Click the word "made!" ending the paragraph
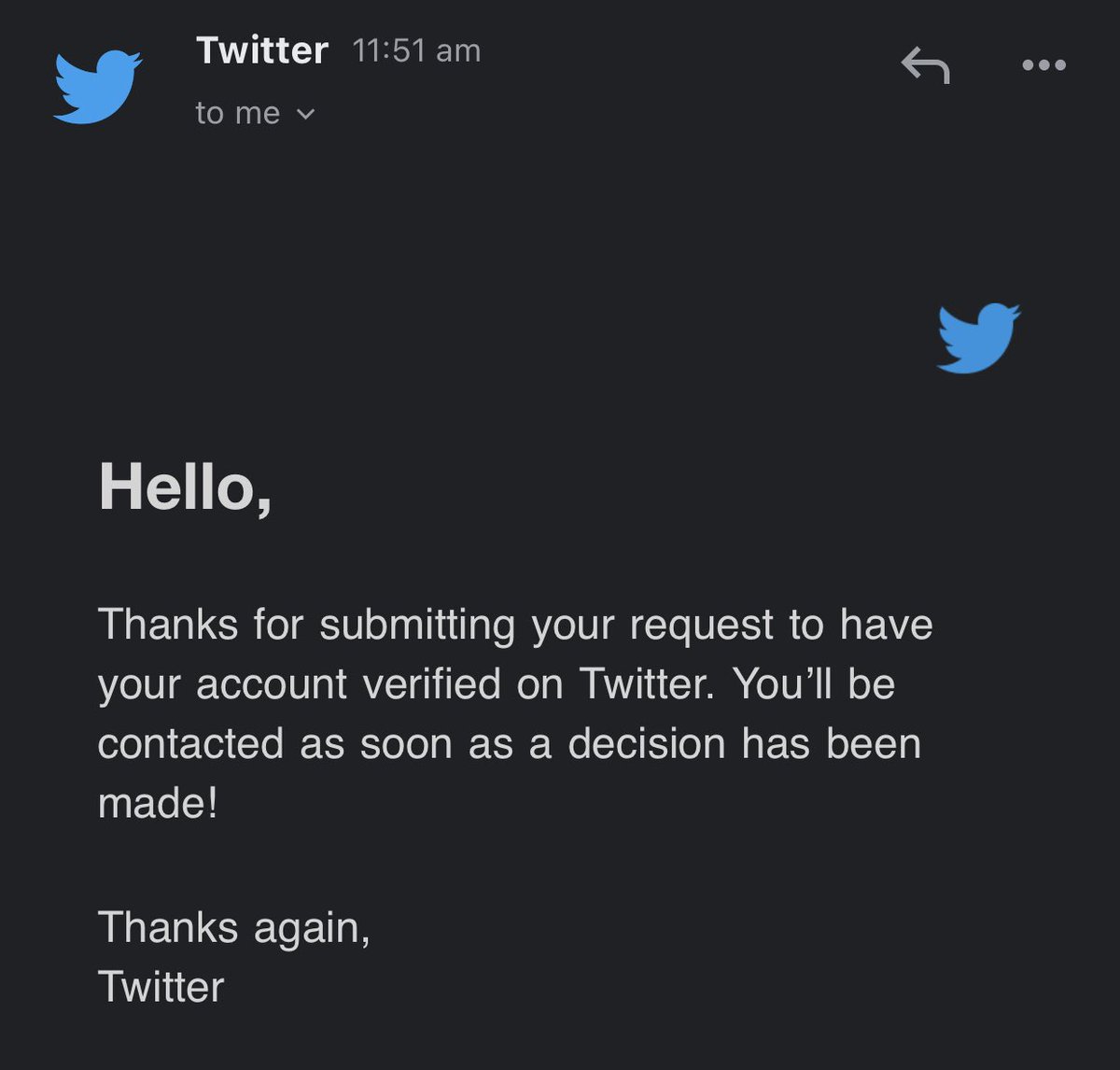 [157, 803]
